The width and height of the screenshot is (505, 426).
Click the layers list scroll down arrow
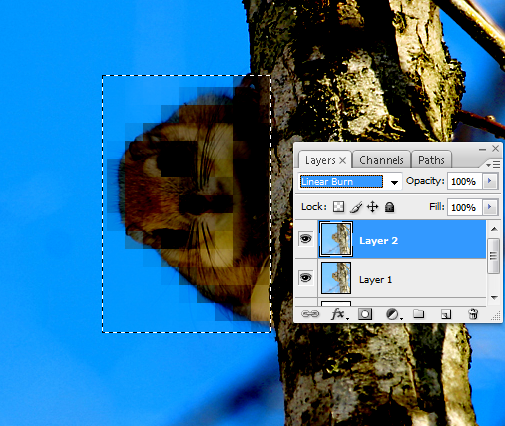click(494, 297)
